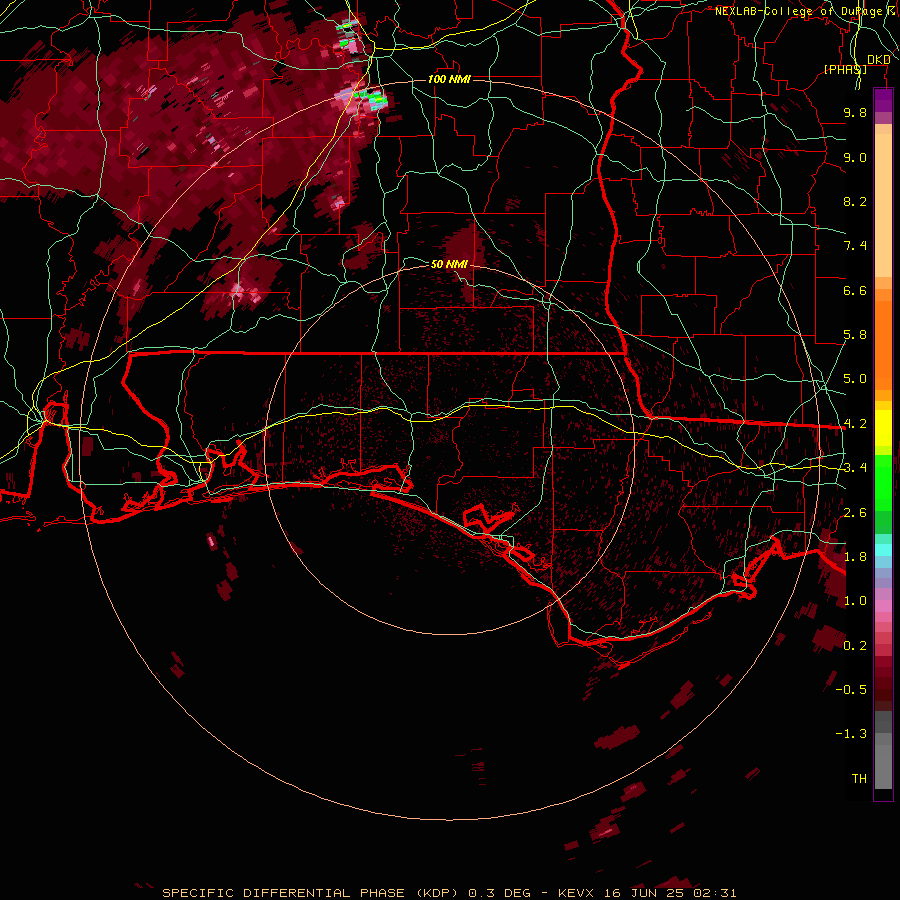900x900 pixels.
Task: Click the 0.2 scale value
Action: (x=855, y=646)
